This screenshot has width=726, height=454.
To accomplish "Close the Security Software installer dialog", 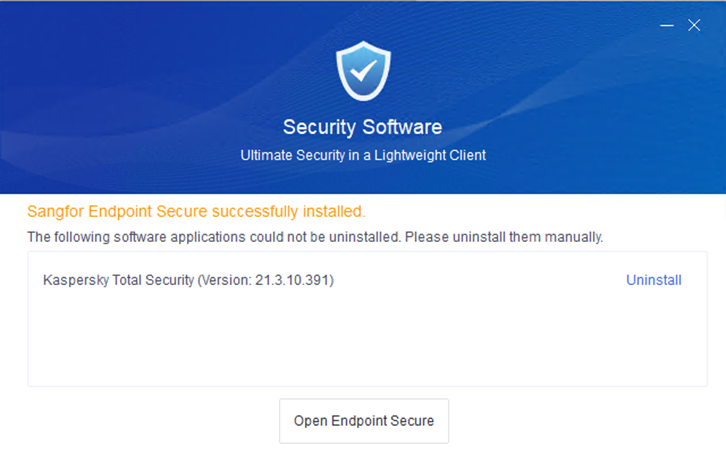I will pyautogui.click(x=694, y=26).
